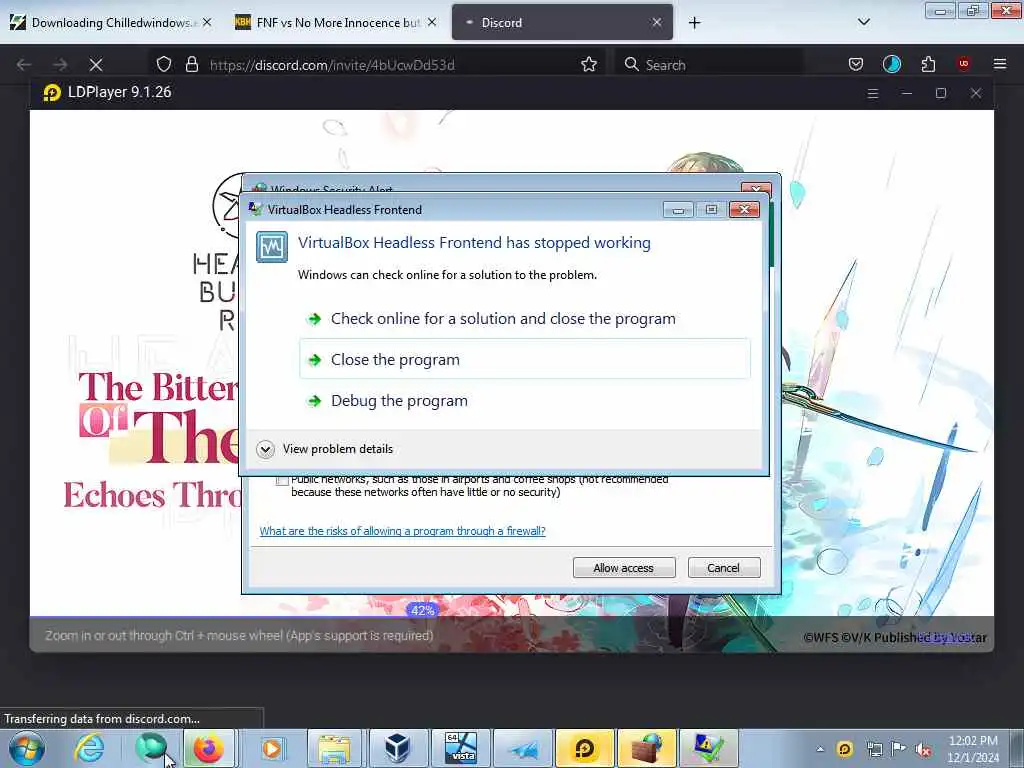Click Allow access in Security Alert
This screenshot has height=768, width=1024.
tap(624, 568)
